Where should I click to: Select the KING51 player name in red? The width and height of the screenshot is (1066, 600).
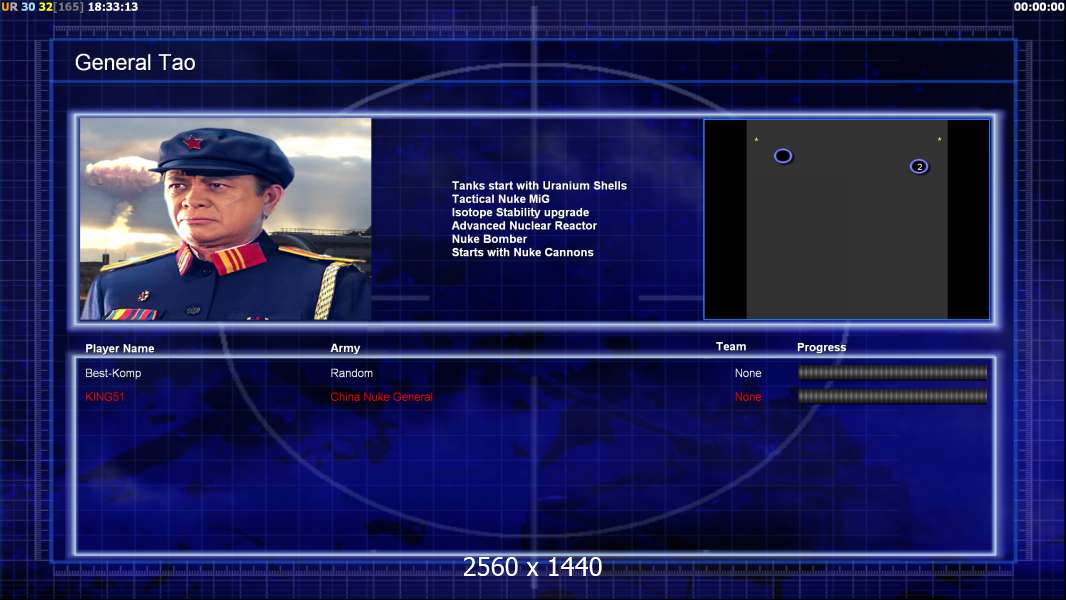pos(105,397)
